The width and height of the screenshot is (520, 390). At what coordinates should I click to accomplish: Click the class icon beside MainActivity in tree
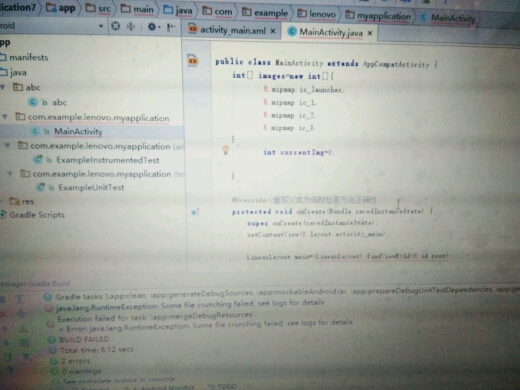[35, 131]
